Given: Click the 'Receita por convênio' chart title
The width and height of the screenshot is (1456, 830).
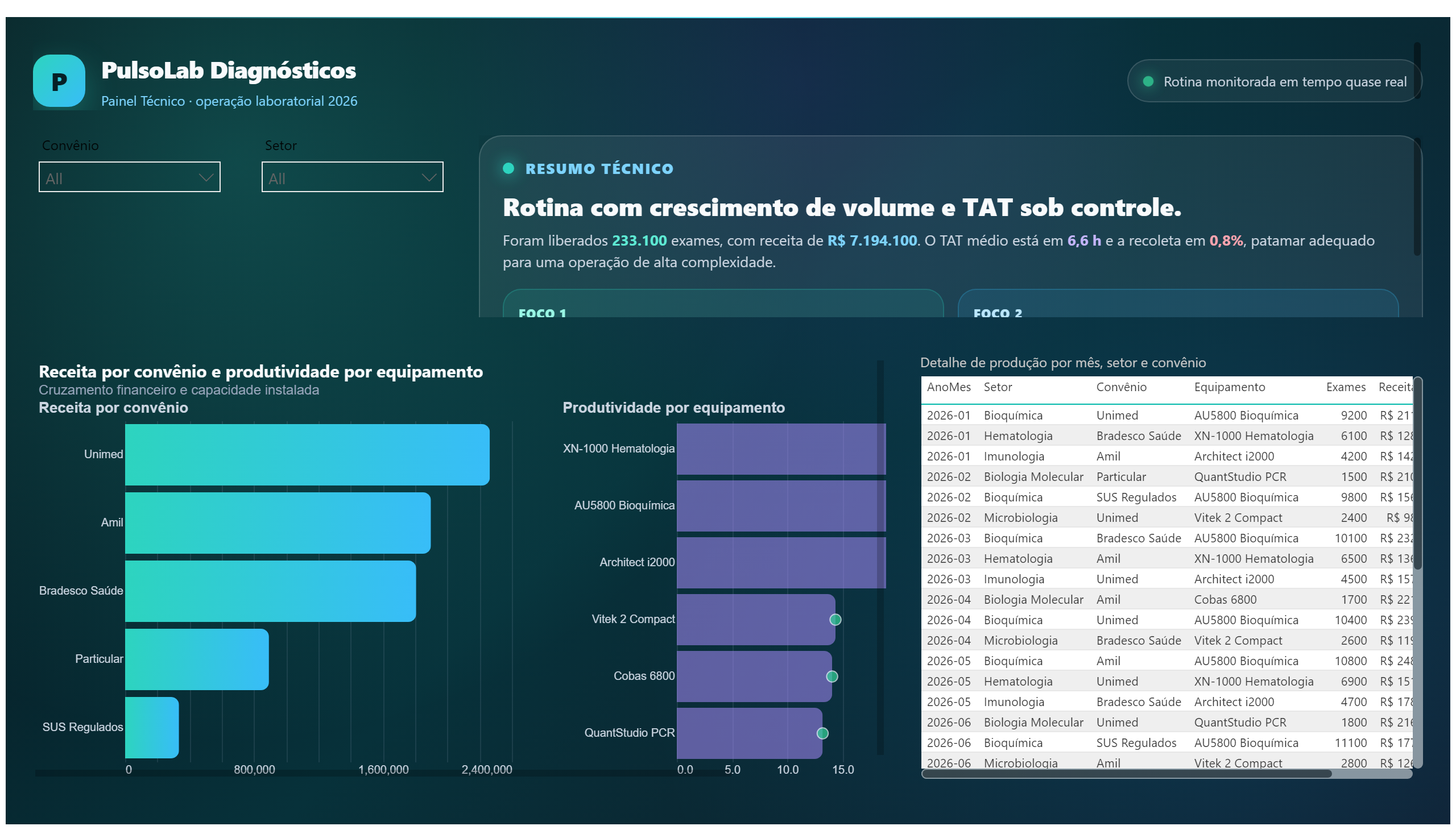Looking at the screenshot, I should coord(114,408).
